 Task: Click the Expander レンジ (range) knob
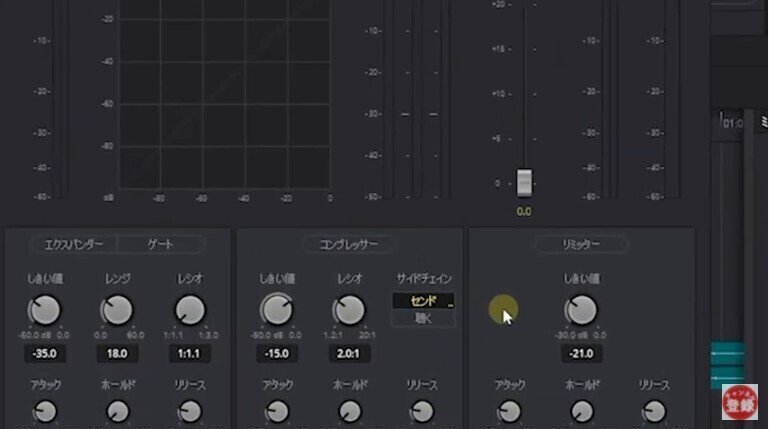coord(117,310)
